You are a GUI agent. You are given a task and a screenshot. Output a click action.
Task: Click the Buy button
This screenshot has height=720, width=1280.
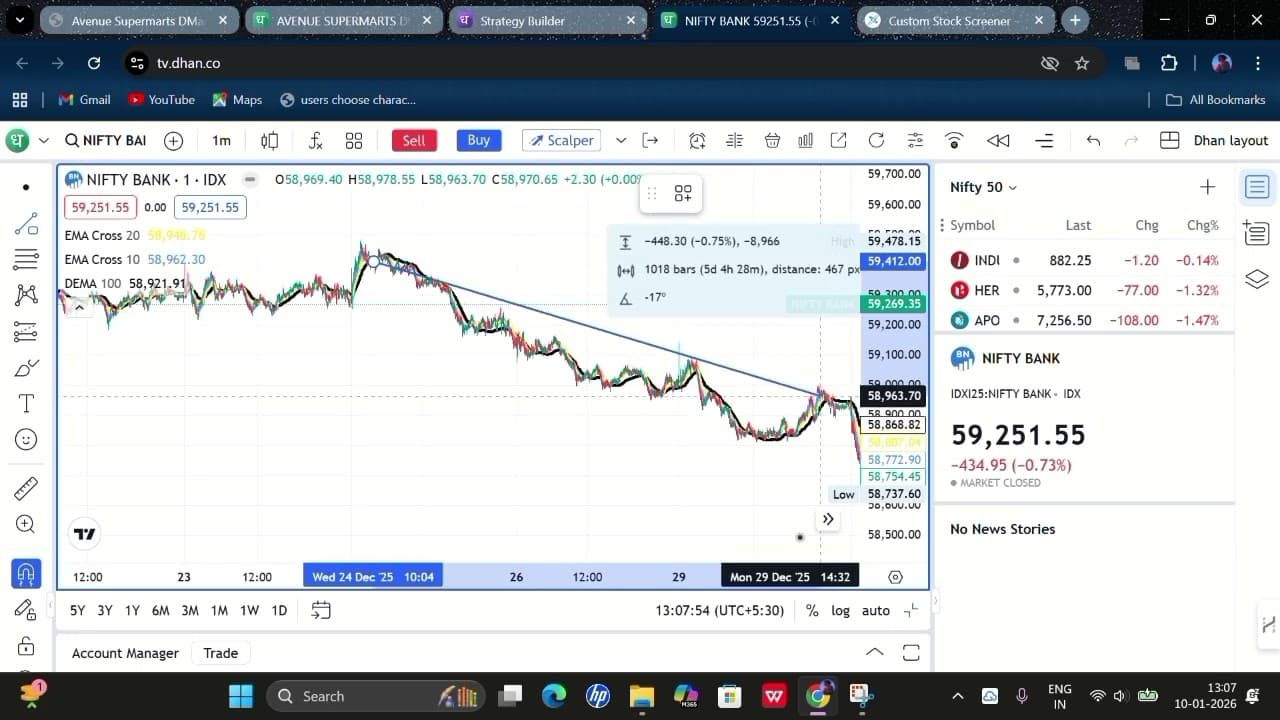tap(479, 141)
